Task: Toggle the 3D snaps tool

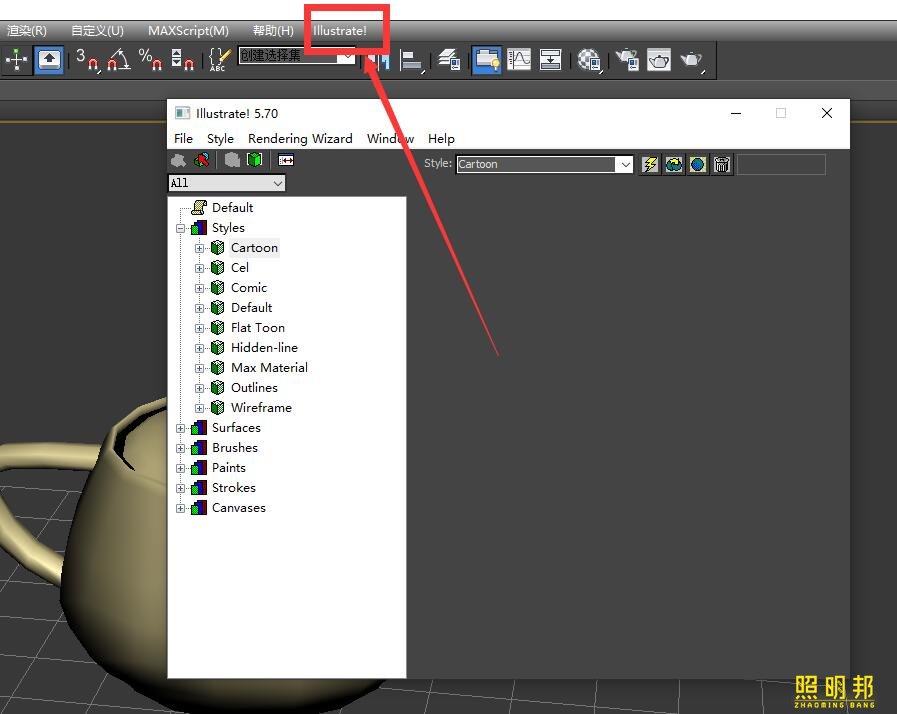Action: click(87, 60)
